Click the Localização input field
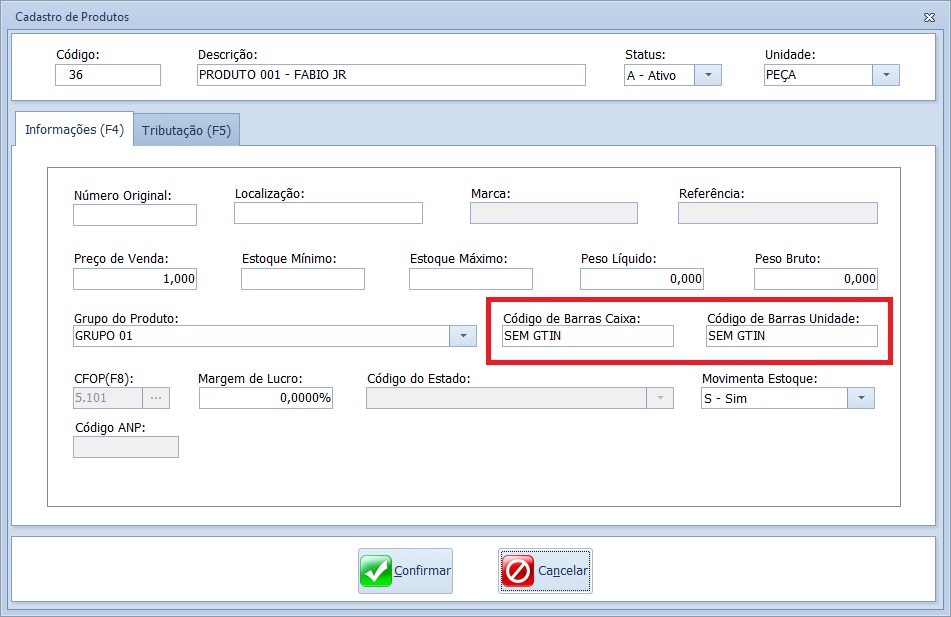Image resolution: width=951 pixels, height=617 pixels. 328,213
